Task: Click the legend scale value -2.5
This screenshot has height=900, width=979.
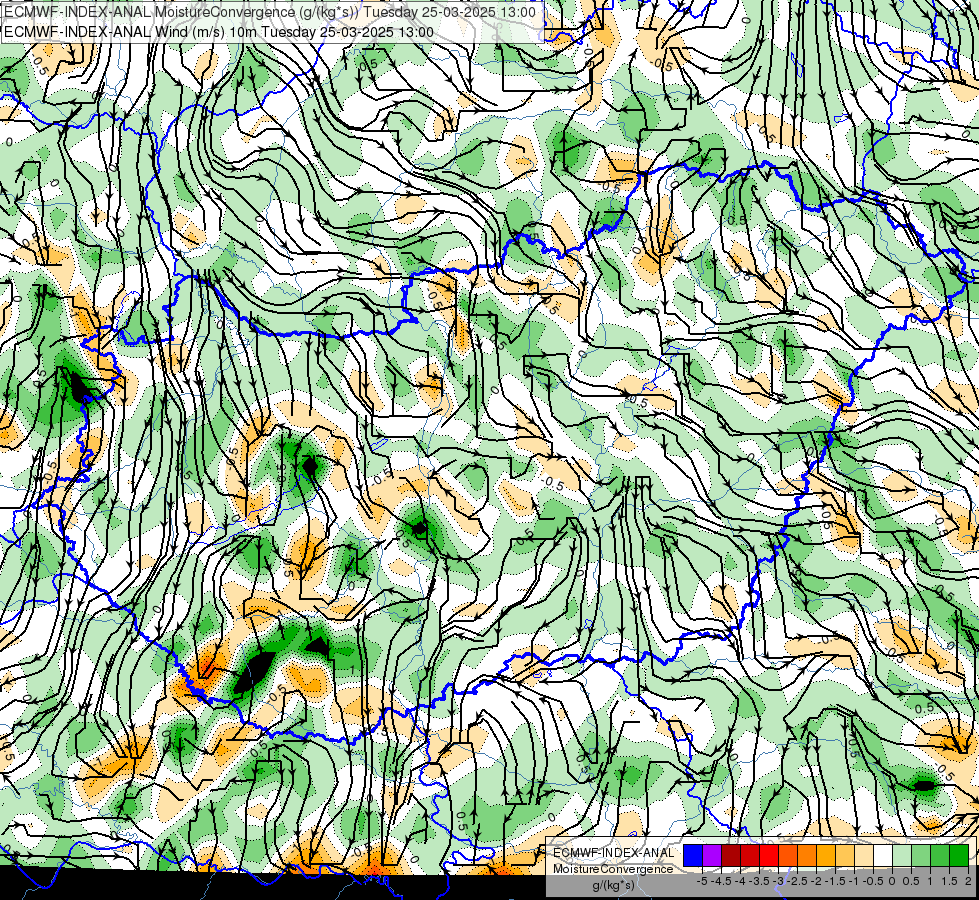Action: point(797,881)
